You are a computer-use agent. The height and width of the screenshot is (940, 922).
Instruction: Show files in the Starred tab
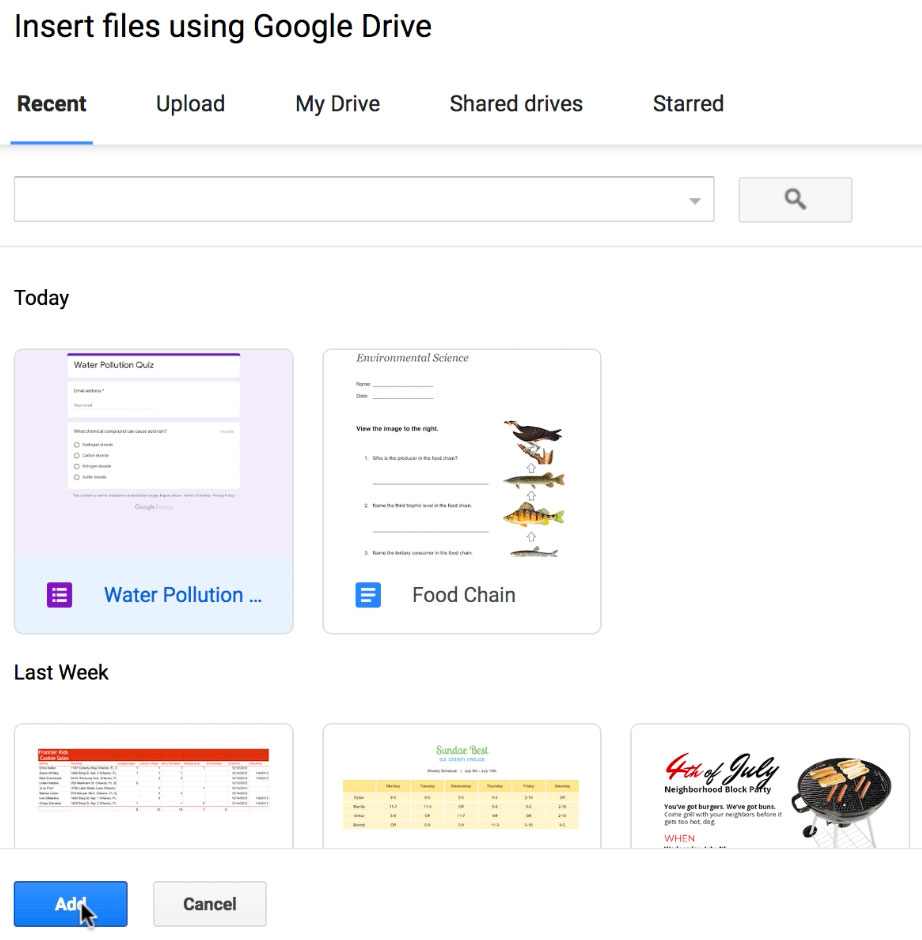point(688,104)
